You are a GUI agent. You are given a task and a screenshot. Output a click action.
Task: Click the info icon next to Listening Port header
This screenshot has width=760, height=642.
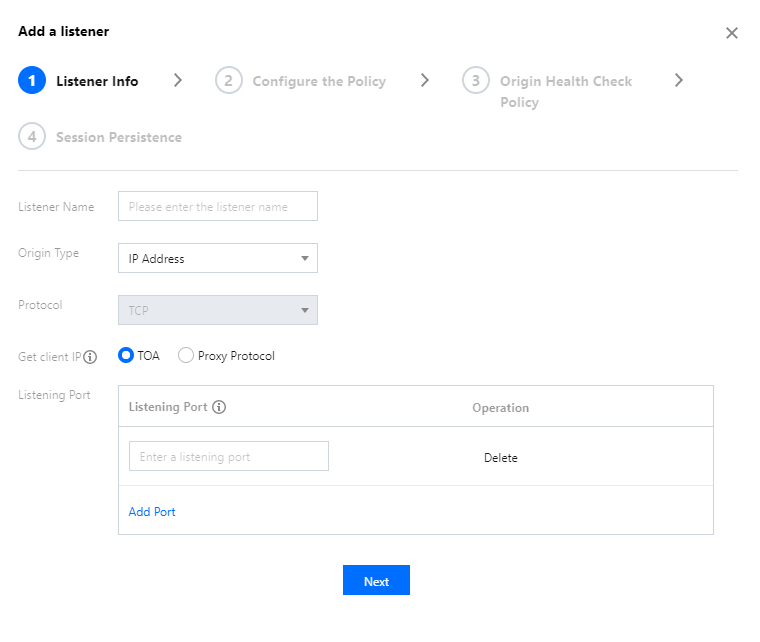click(x=220, y=408)
